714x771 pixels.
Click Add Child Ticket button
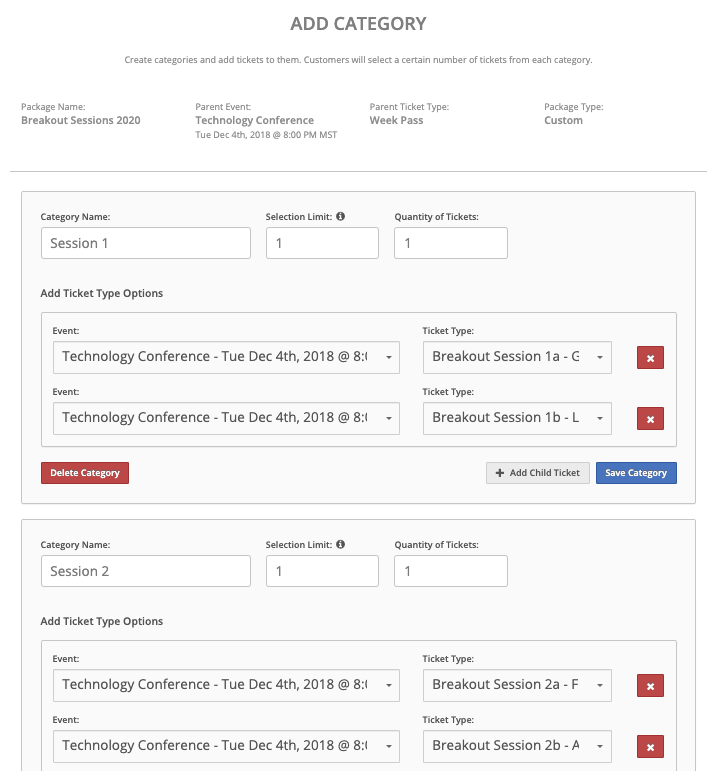point(537,473)
